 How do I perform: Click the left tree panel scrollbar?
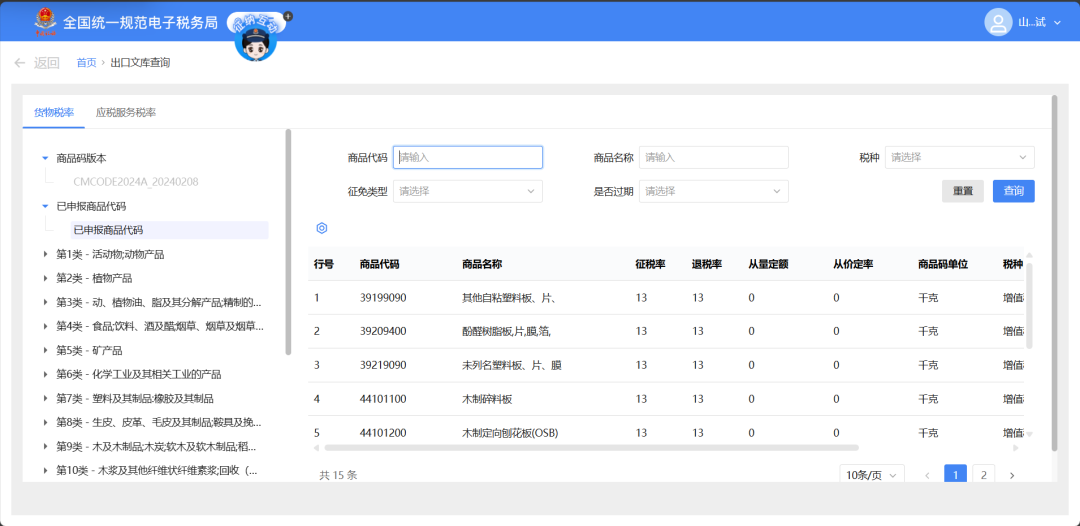coord(289,242)
